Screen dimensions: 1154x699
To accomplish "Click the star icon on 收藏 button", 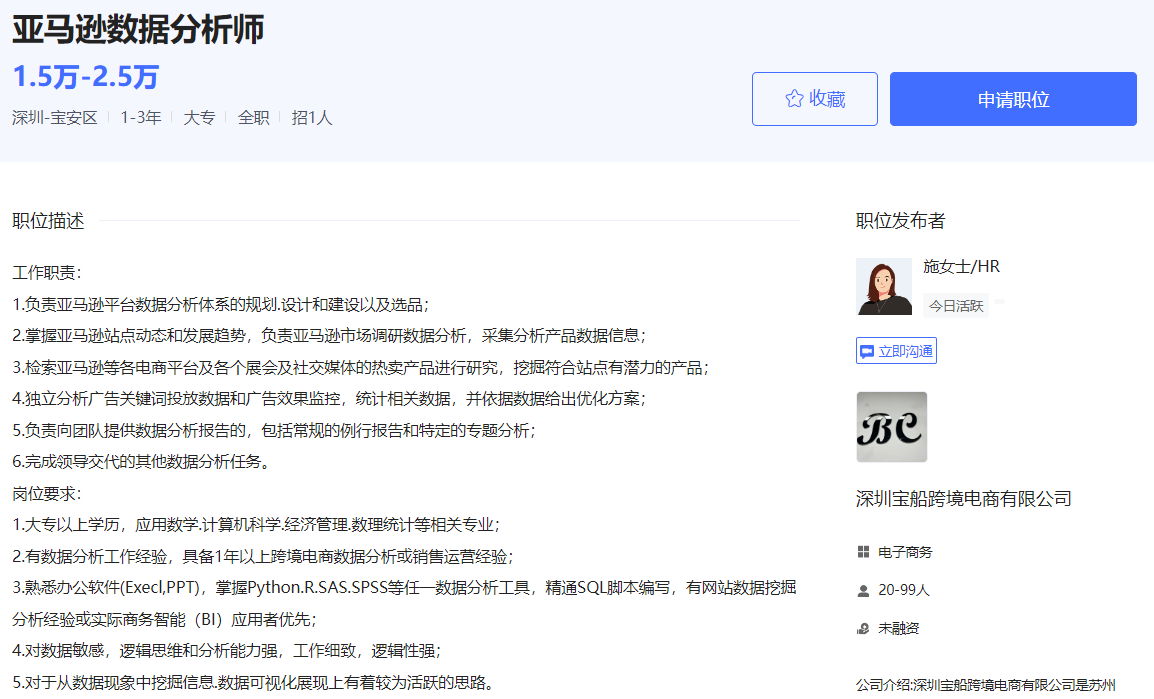I will click(x=794, y=99).
